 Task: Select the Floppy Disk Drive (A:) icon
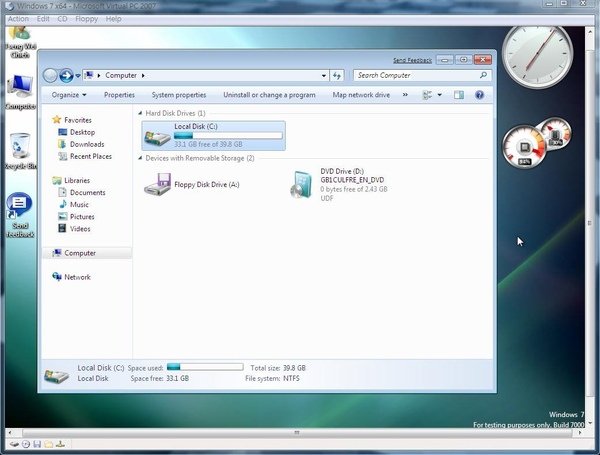157,184
